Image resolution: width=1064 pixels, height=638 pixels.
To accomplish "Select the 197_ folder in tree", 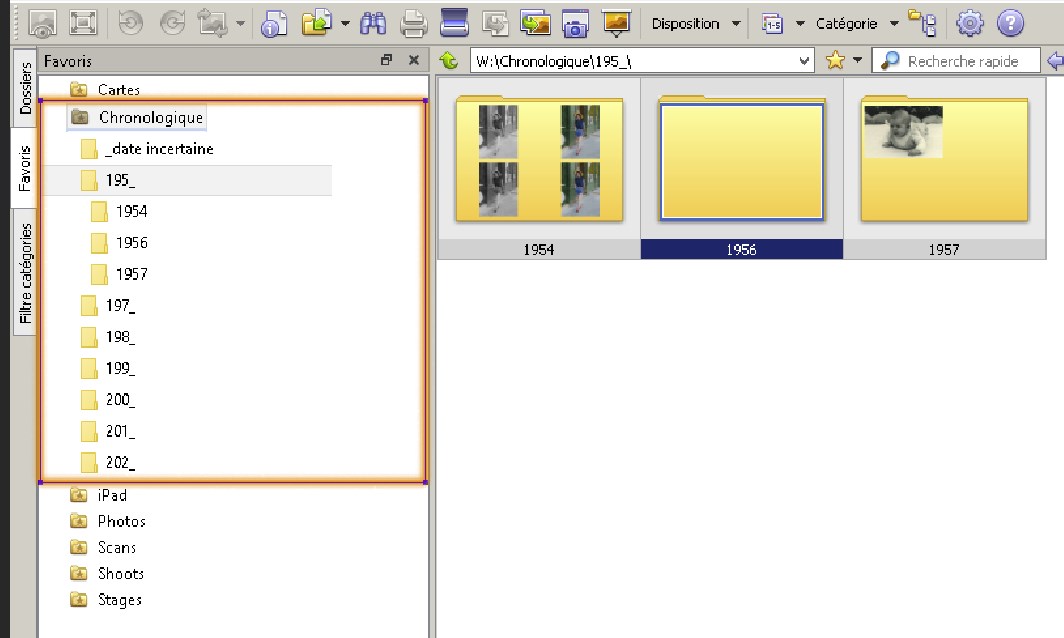I will click(x=120, y=305).
